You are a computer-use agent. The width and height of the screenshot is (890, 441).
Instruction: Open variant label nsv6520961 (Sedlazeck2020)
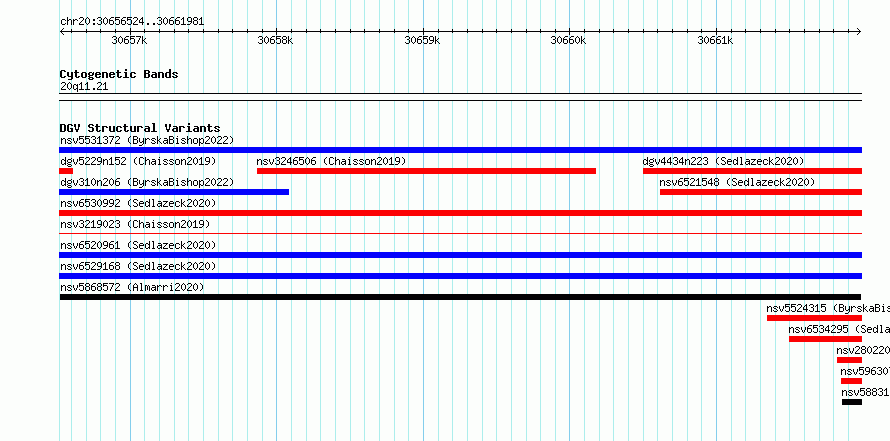tap(138, 245)
